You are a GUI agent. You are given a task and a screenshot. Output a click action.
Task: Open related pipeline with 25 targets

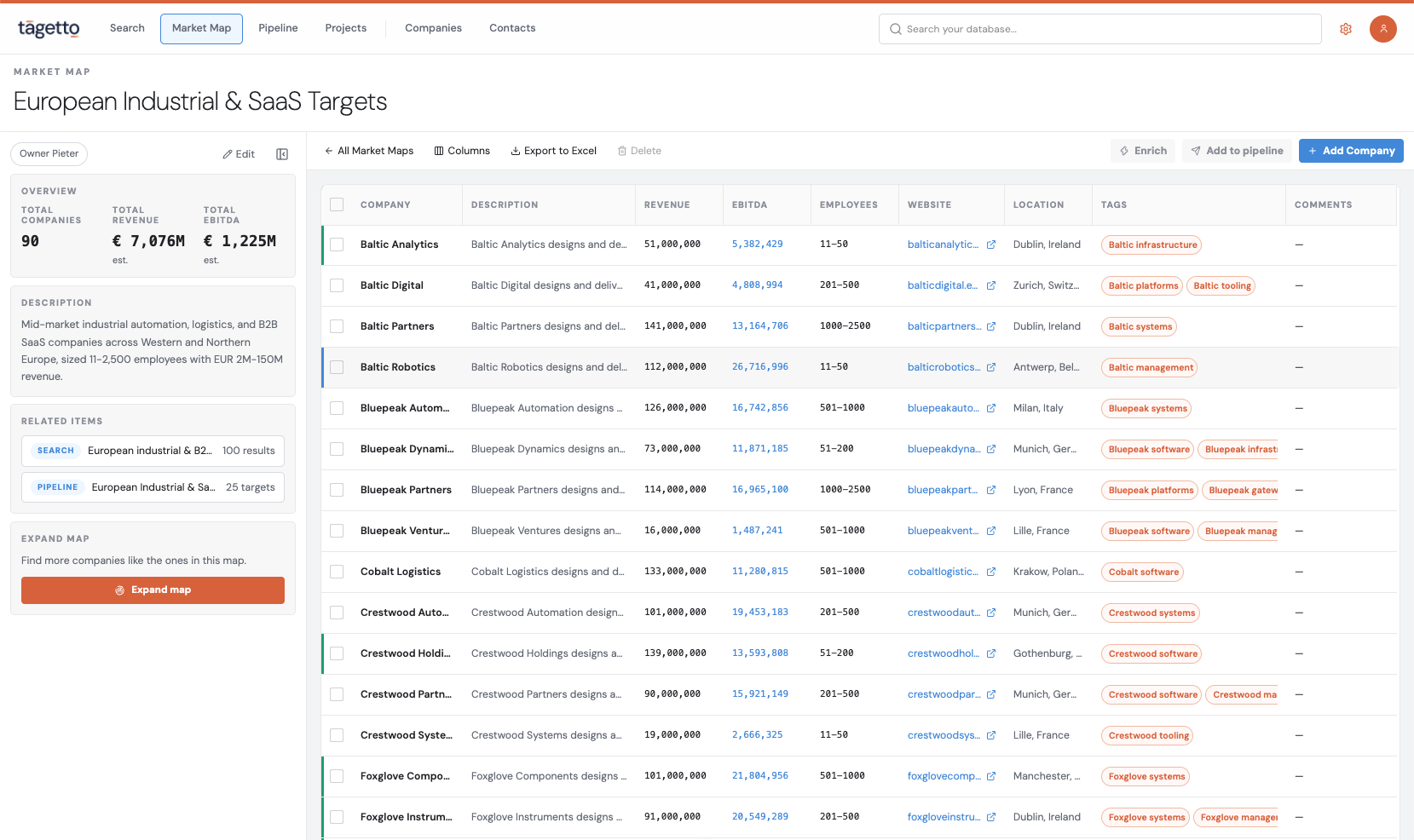tap(153, 487)
